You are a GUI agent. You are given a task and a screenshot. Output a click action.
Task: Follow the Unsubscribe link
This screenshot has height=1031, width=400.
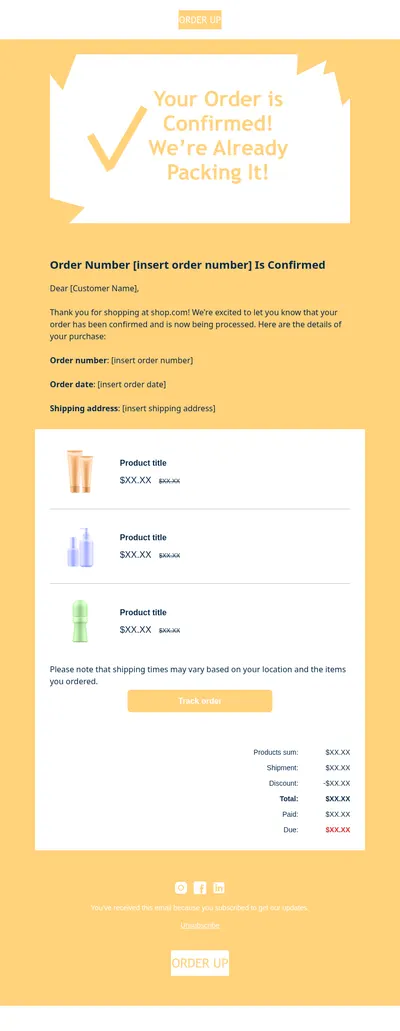200,925
